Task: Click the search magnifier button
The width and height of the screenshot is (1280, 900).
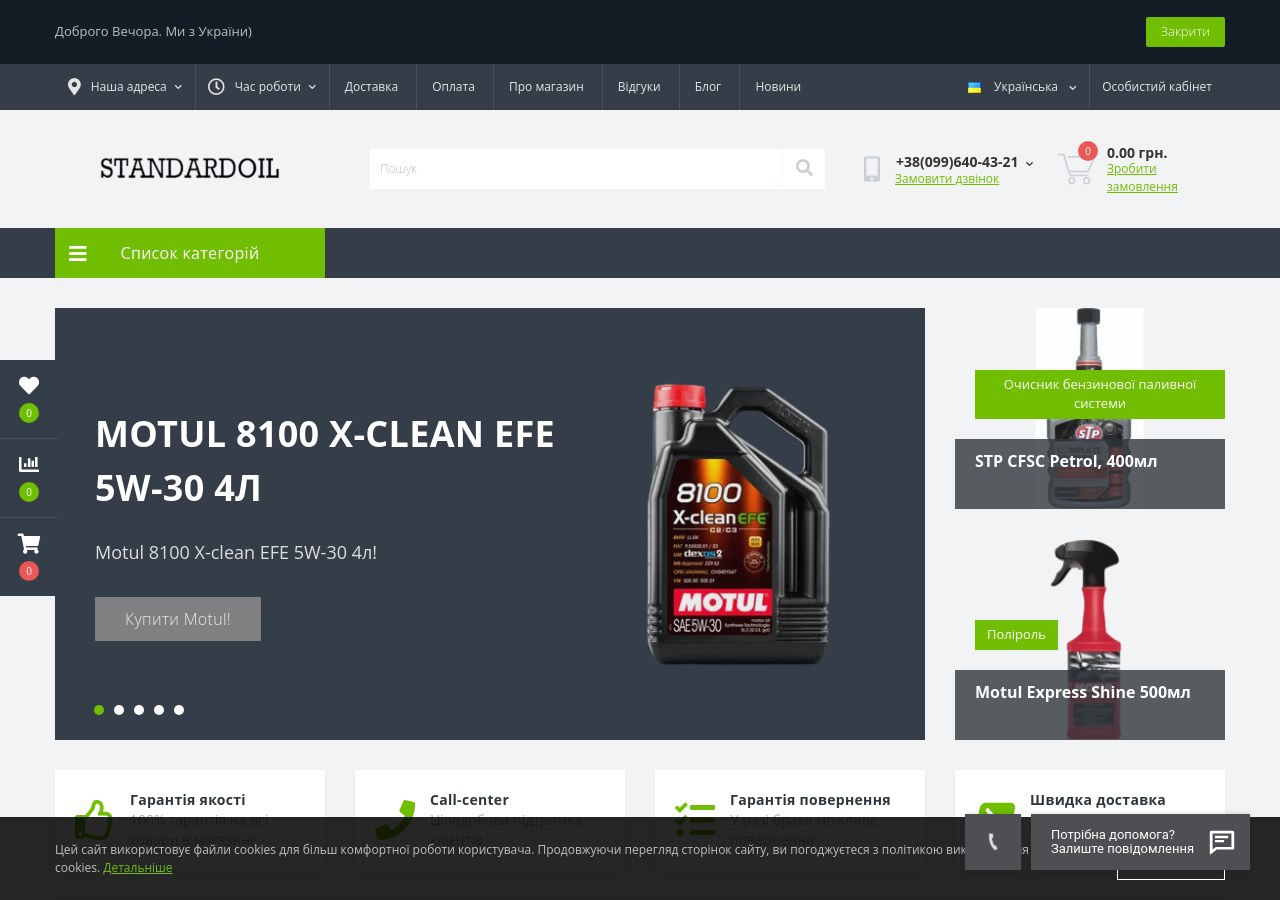Action: point(804,168)
